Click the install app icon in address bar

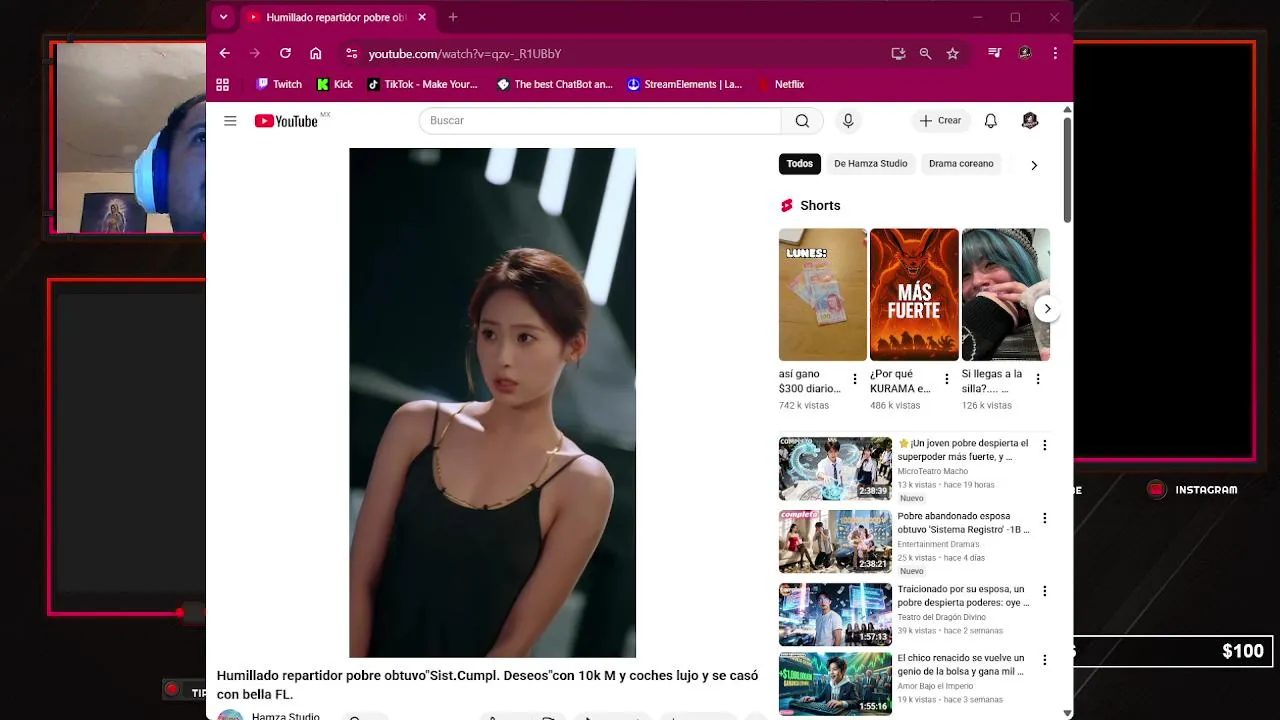898,54
